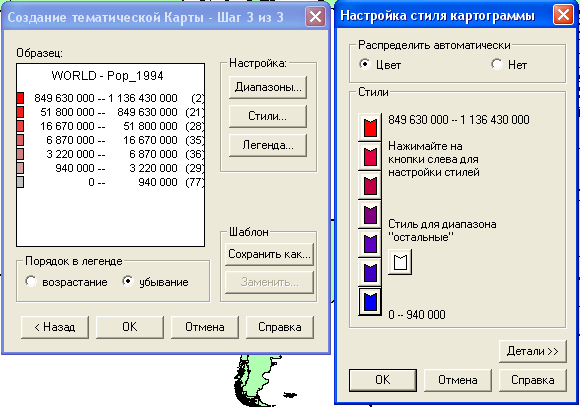Open the red style button for 849 630 000 range
This screenshot has width=580, height=407.
point(370,128)
